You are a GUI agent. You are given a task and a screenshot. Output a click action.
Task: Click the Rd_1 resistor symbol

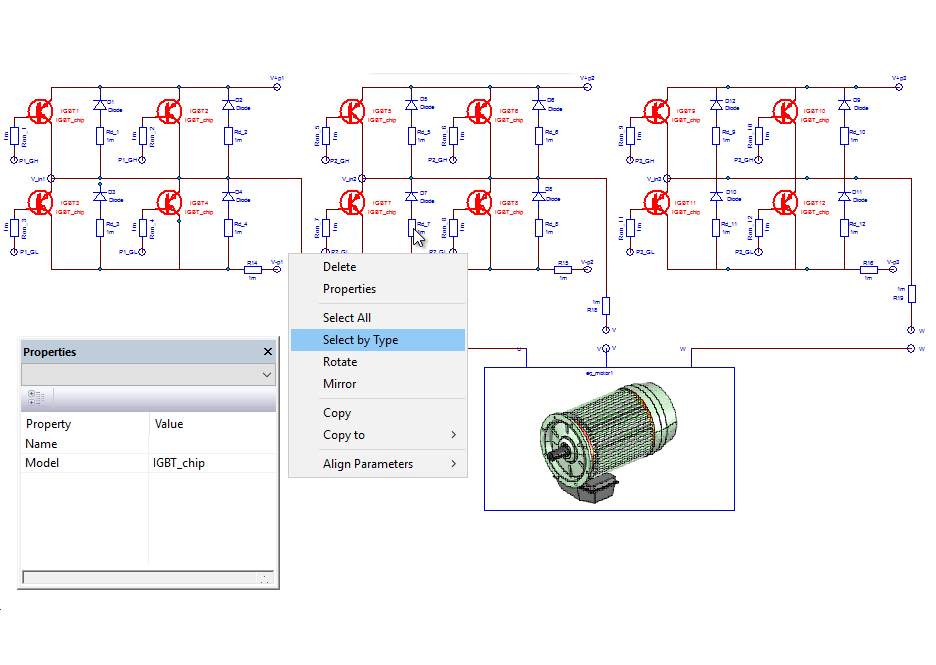click(x=100, y=135)
